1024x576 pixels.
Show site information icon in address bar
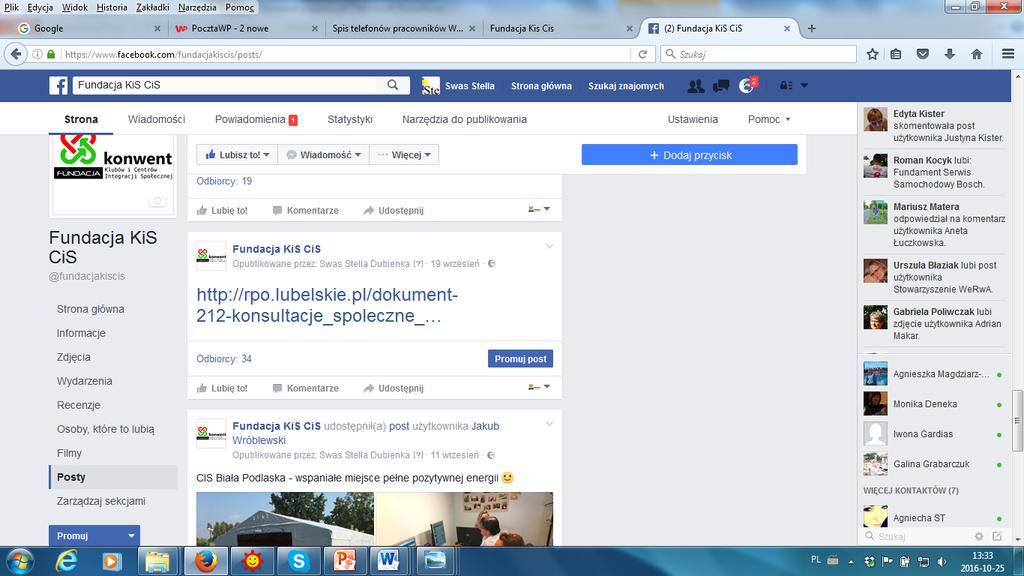tap(37, 54)
